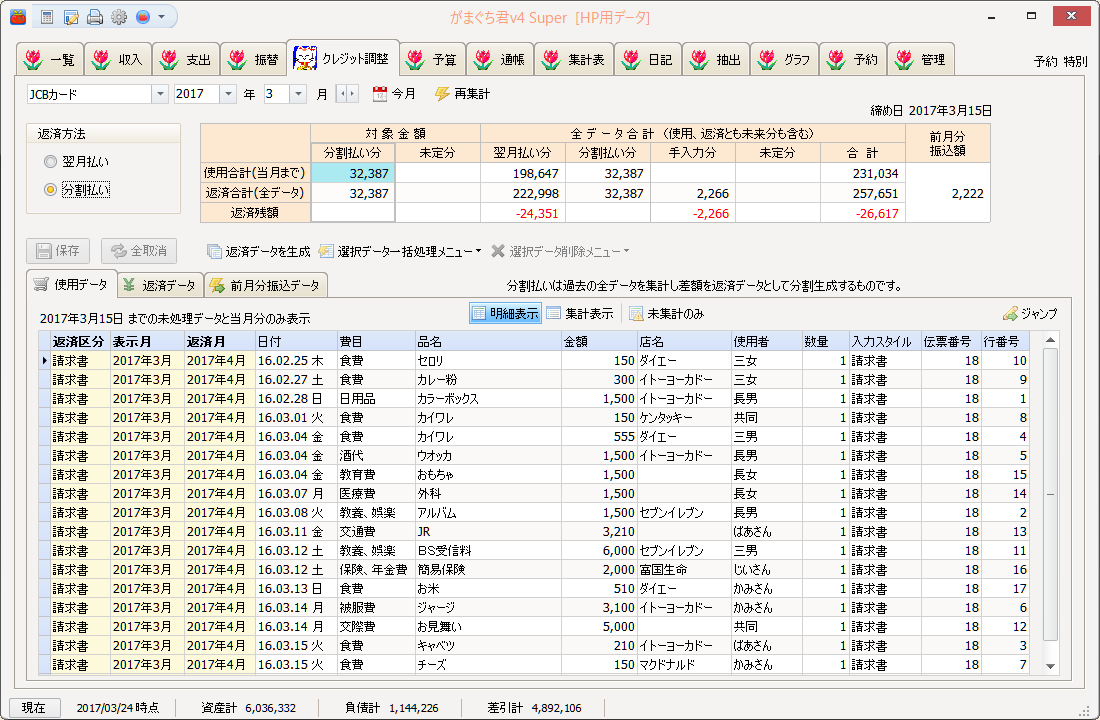Click the red purse application icon
The width and height of the screenshot is (1100, 720).
point(18,17)
